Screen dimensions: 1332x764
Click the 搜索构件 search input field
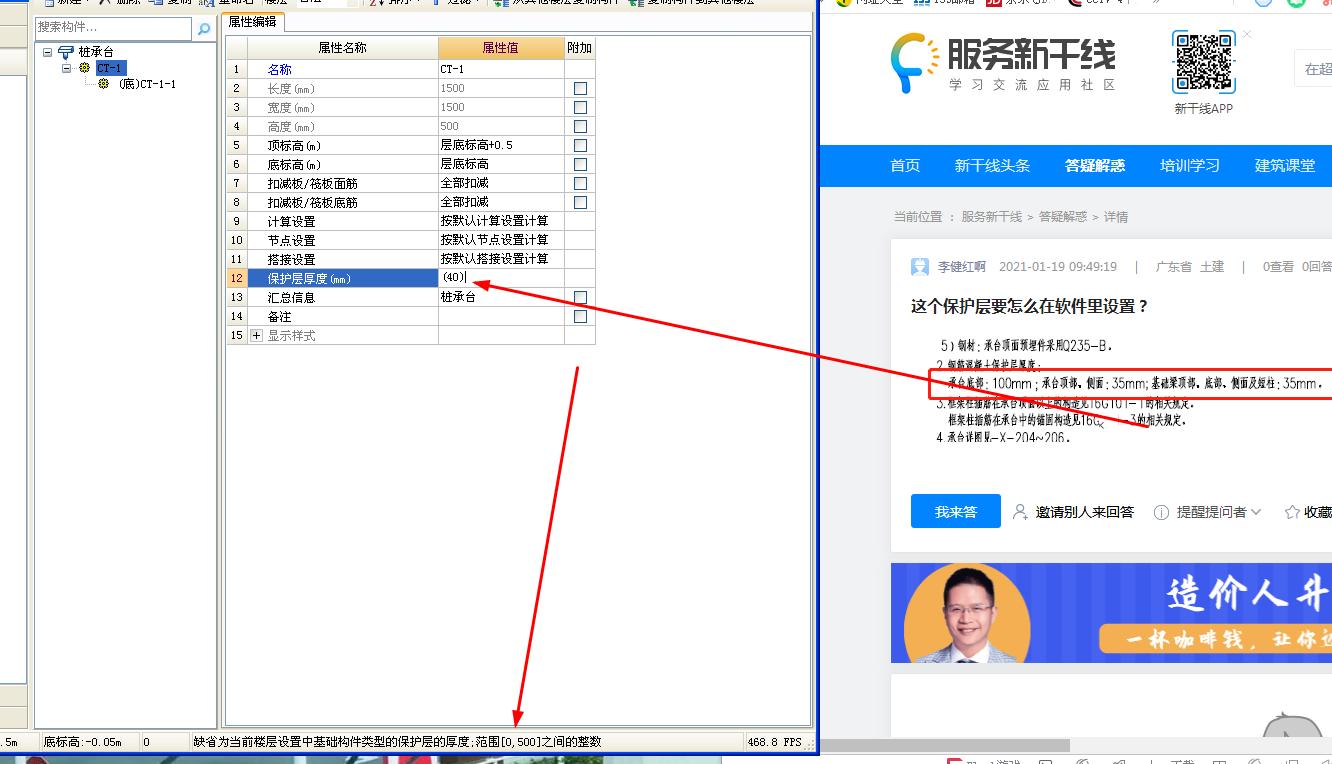pos(113,28)
